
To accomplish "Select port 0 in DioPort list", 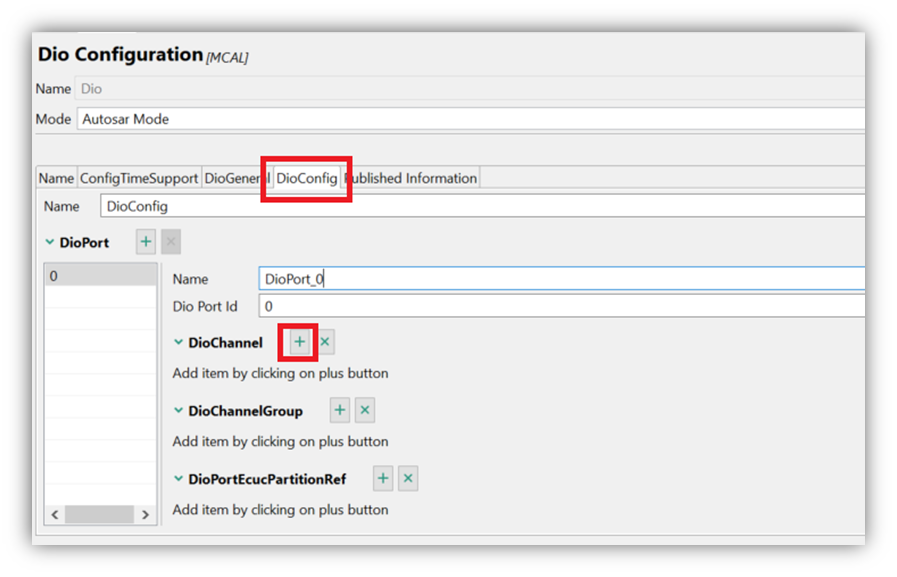I will [100, 276].
